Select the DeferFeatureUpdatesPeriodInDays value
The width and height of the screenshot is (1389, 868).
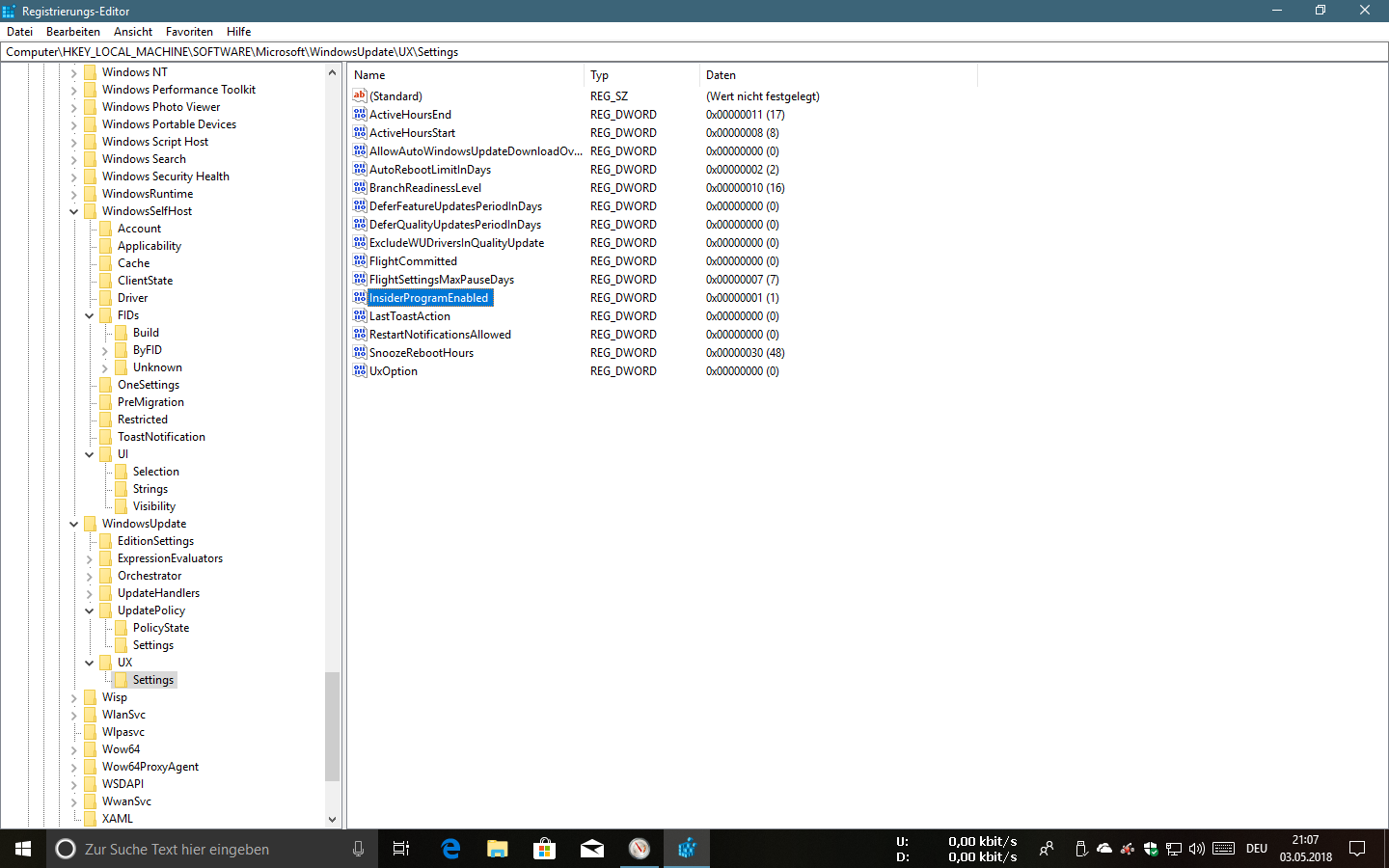point(455,205)
